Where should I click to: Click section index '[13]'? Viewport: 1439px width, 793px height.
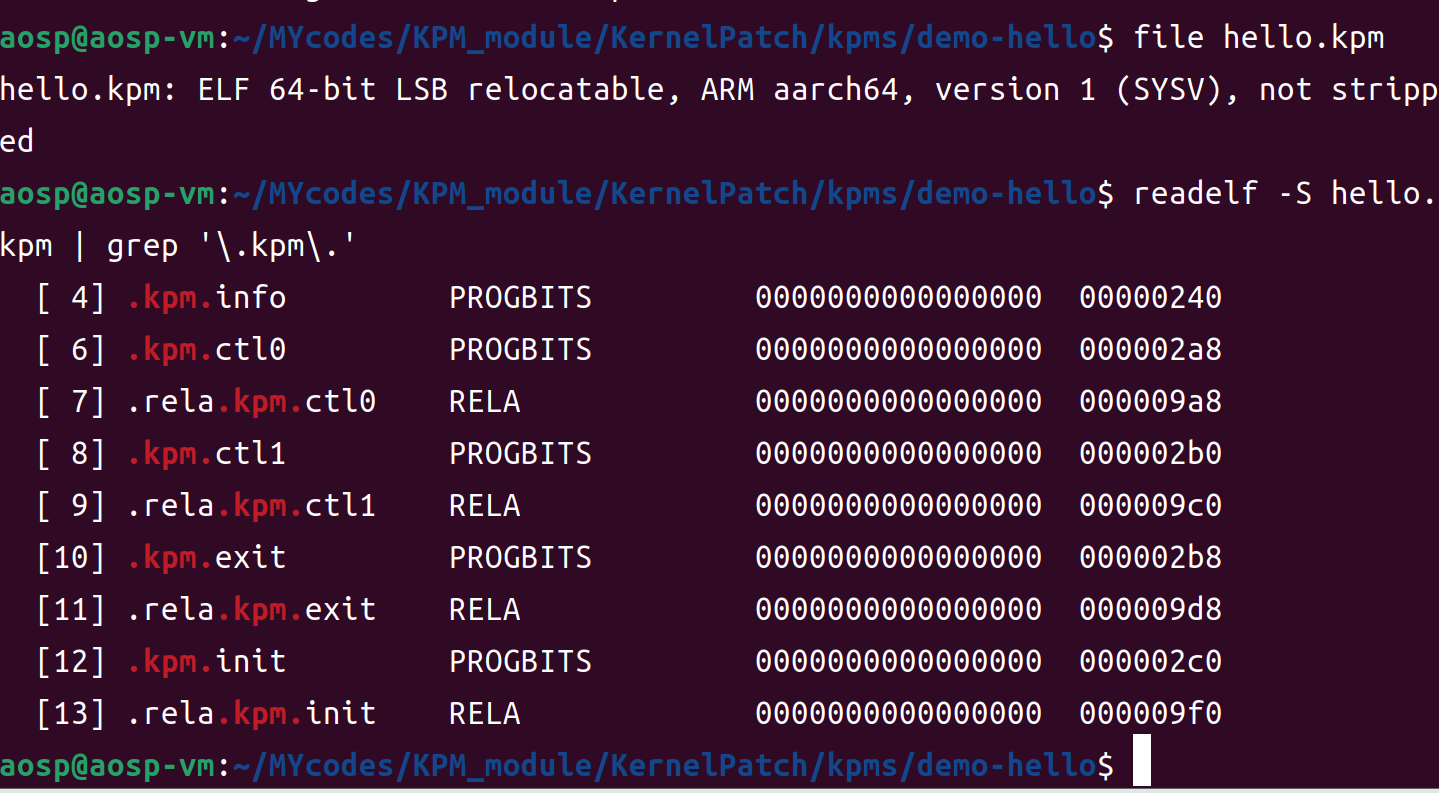pos(71,713)
